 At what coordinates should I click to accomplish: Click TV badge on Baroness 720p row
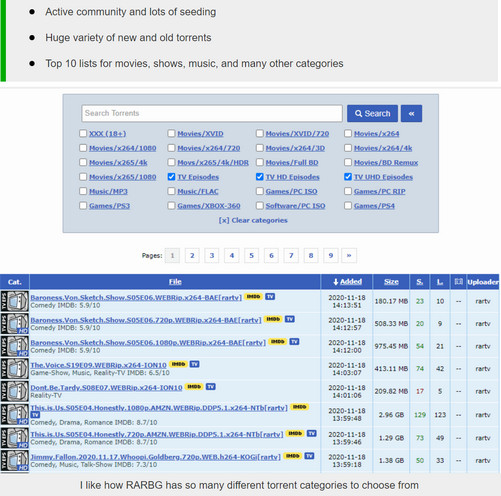(290, 319)
